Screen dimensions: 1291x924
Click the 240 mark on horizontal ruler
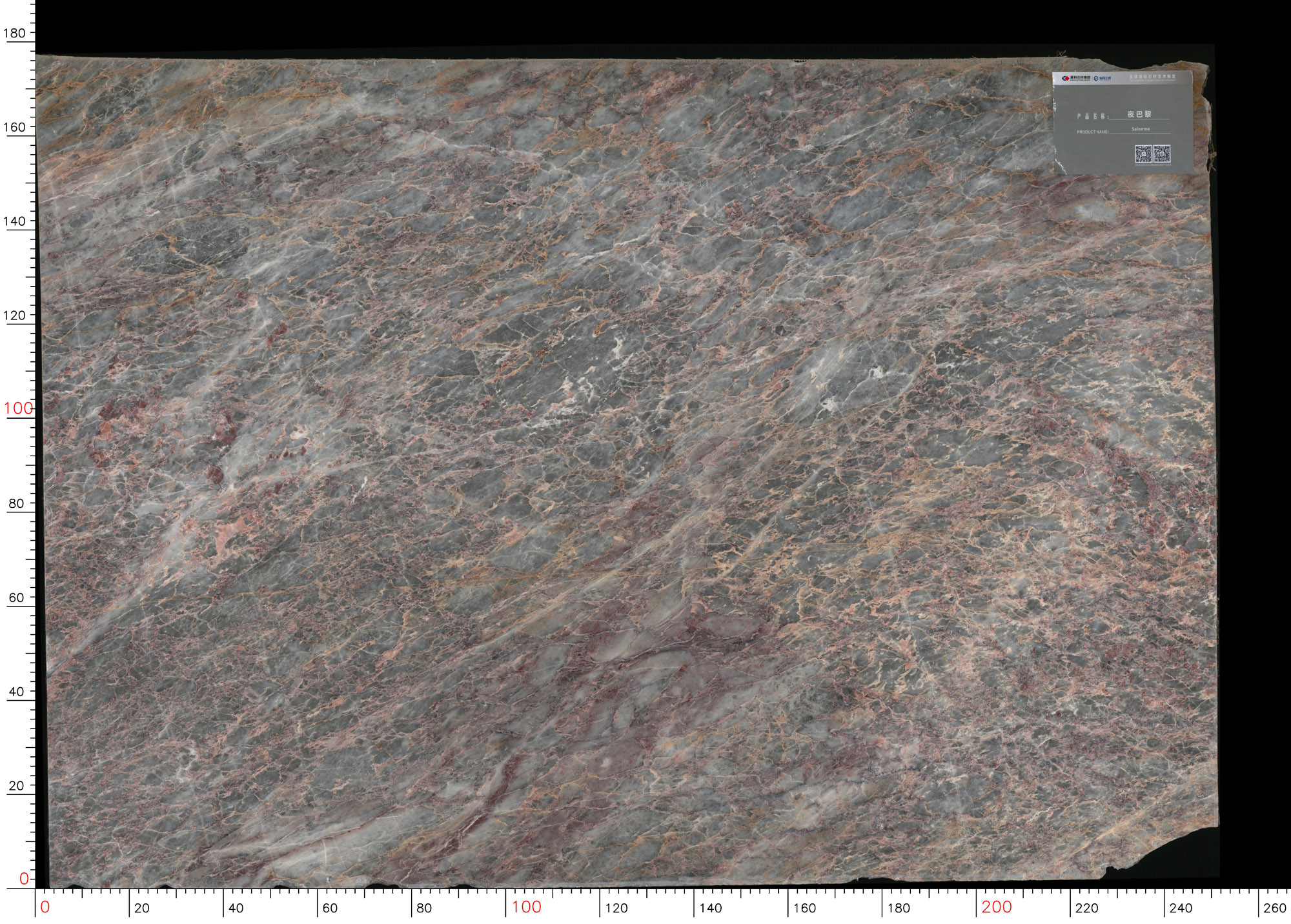click(x=1181, y=909)
